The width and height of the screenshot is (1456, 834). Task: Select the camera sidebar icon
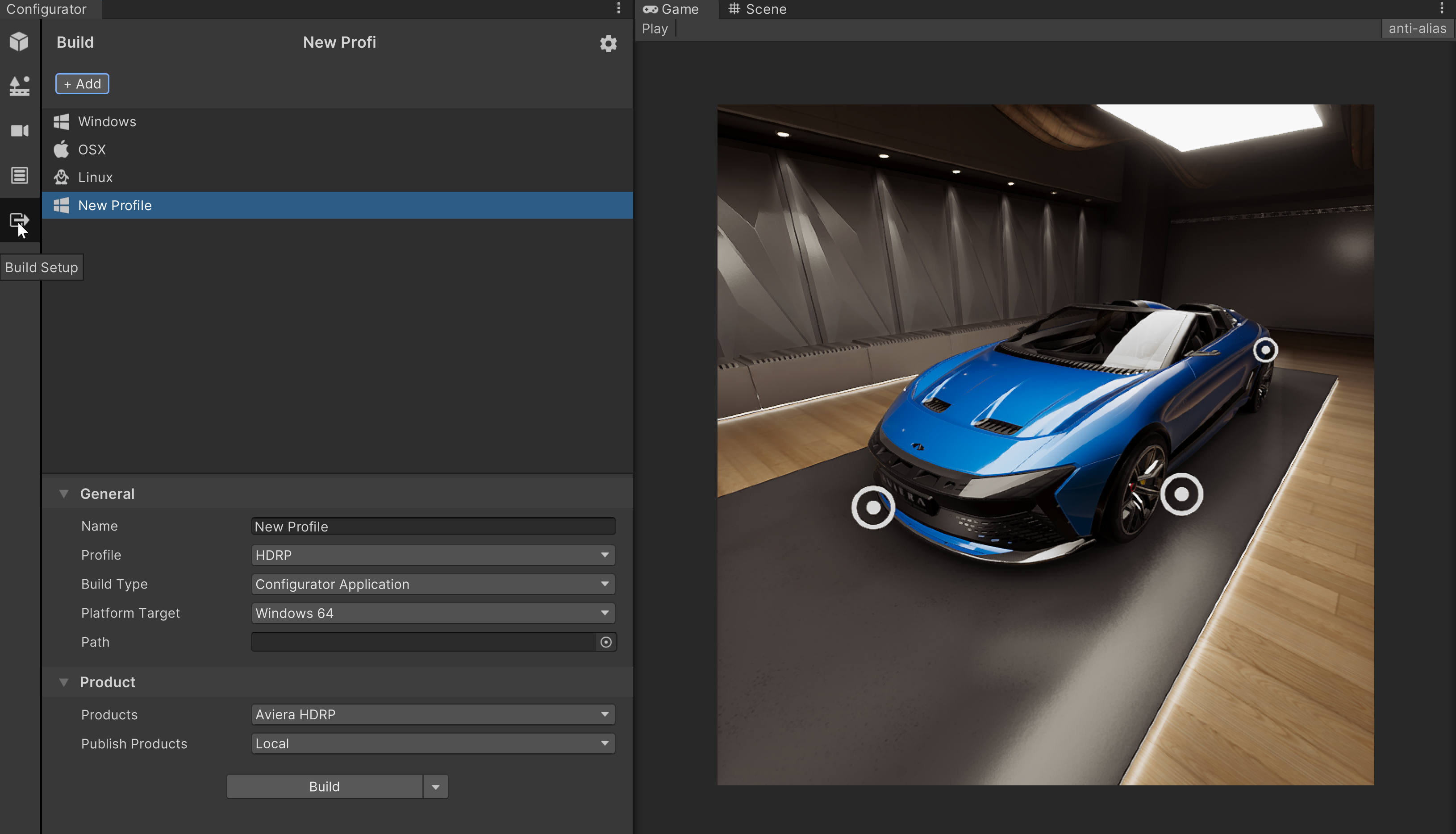point(20,131)
